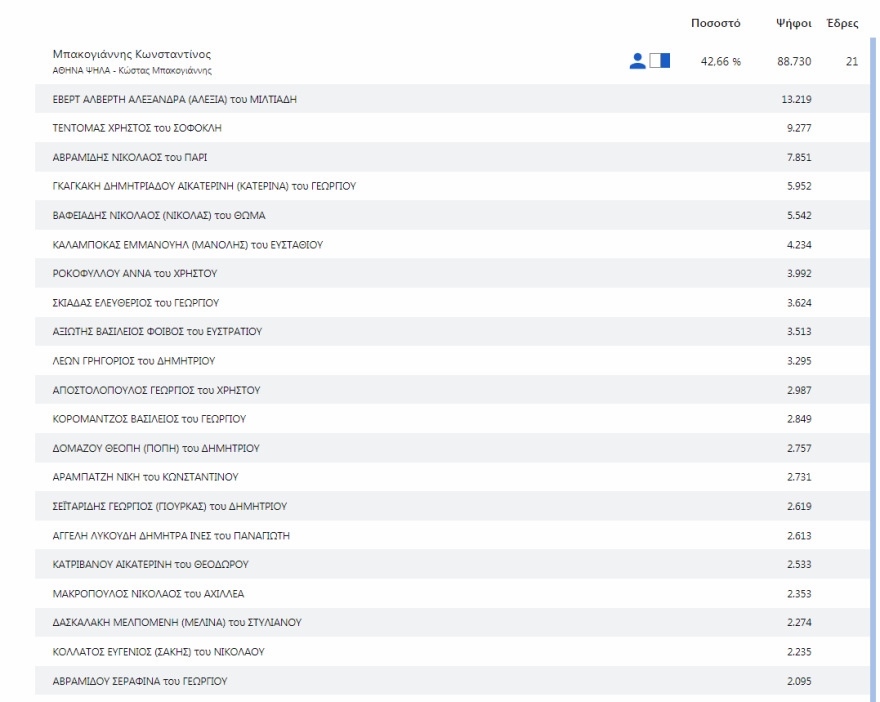
Task: Select row ΤΕΝΤΟΜΑΣ ΧΡΗΣΤΟΣ του ΣΟΦΟΚΛΗ
Action: 136,128
